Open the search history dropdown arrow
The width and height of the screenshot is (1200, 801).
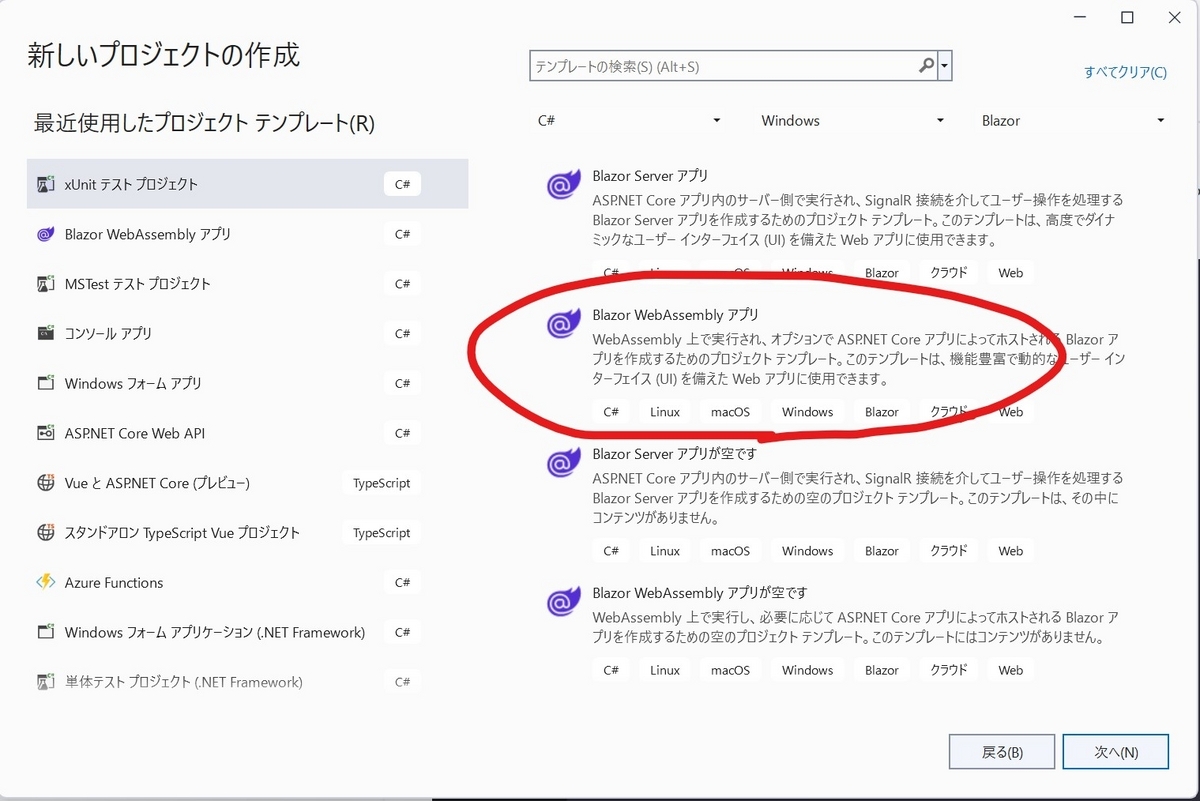[x=944, y=66]
